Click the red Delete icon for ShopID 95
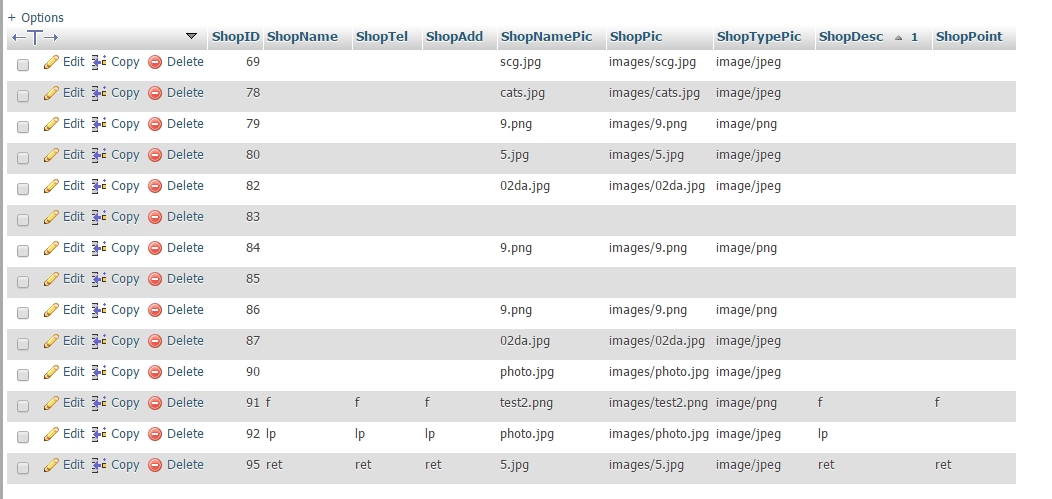 click(x=155, y=465)
